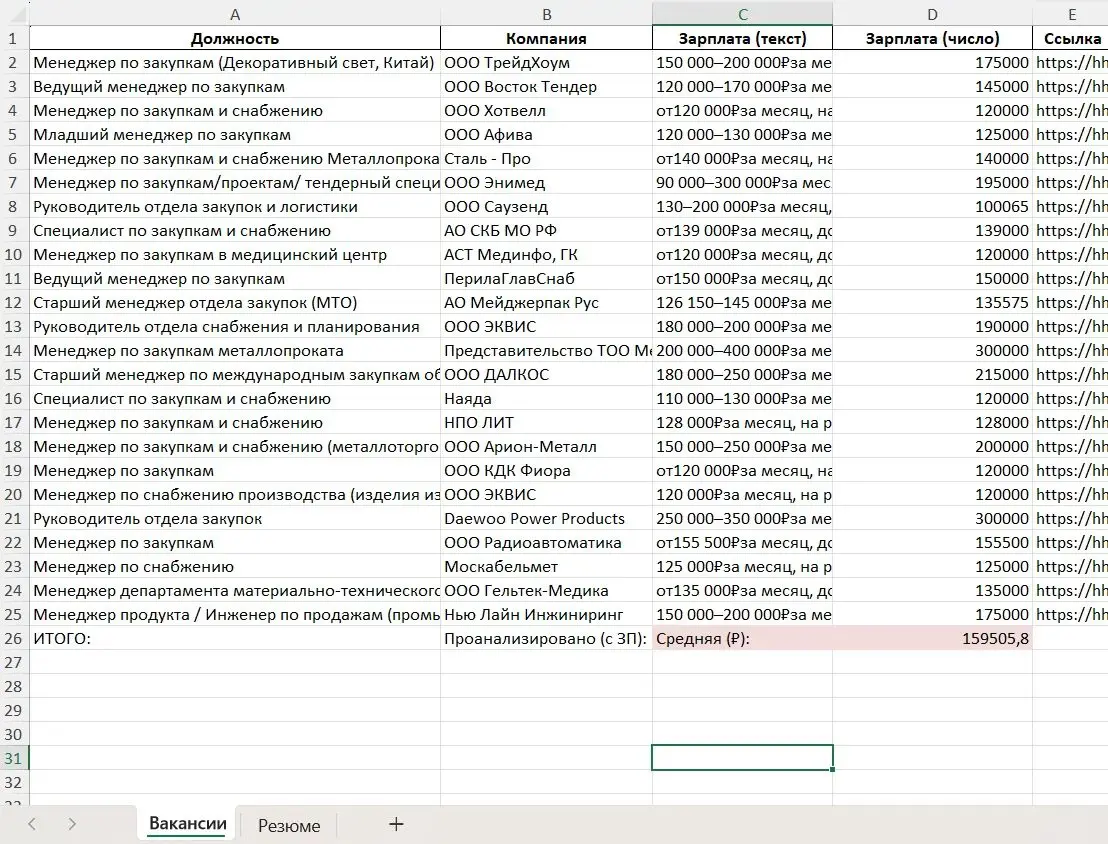Click salary value 100065

pyautogui.click(x=932, y=207)
